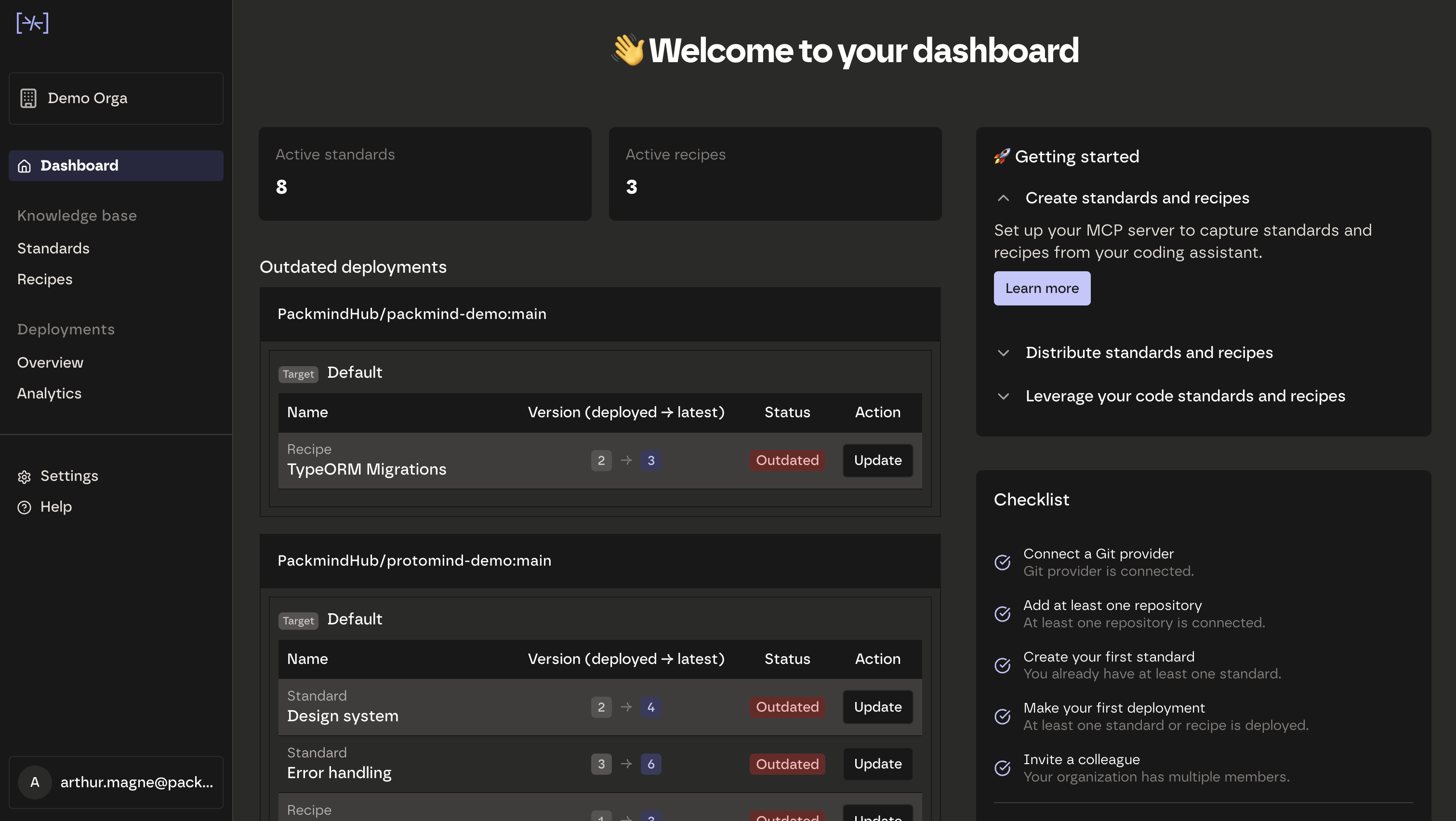The height and width of the screenshot is (821, 1456).
Task: Click the Help question mark icon
Action: (x=24, y=507)
